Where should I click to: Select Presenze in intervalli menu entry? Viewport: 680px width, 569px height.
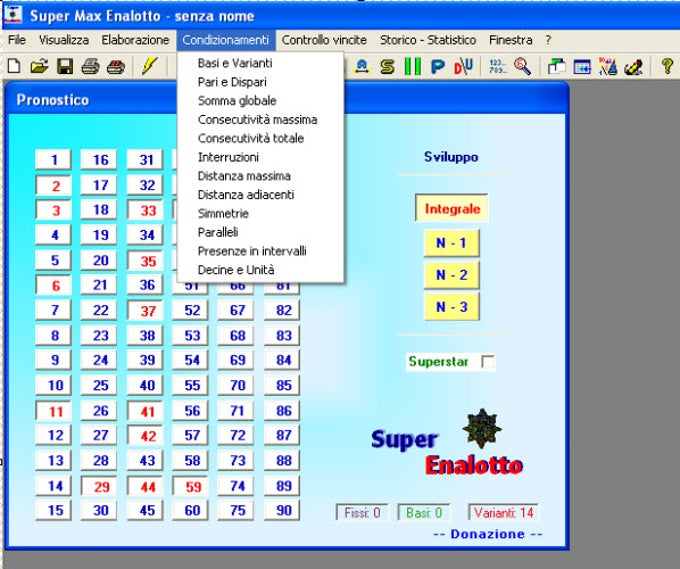pyautogui.click(x=260, y=251)
